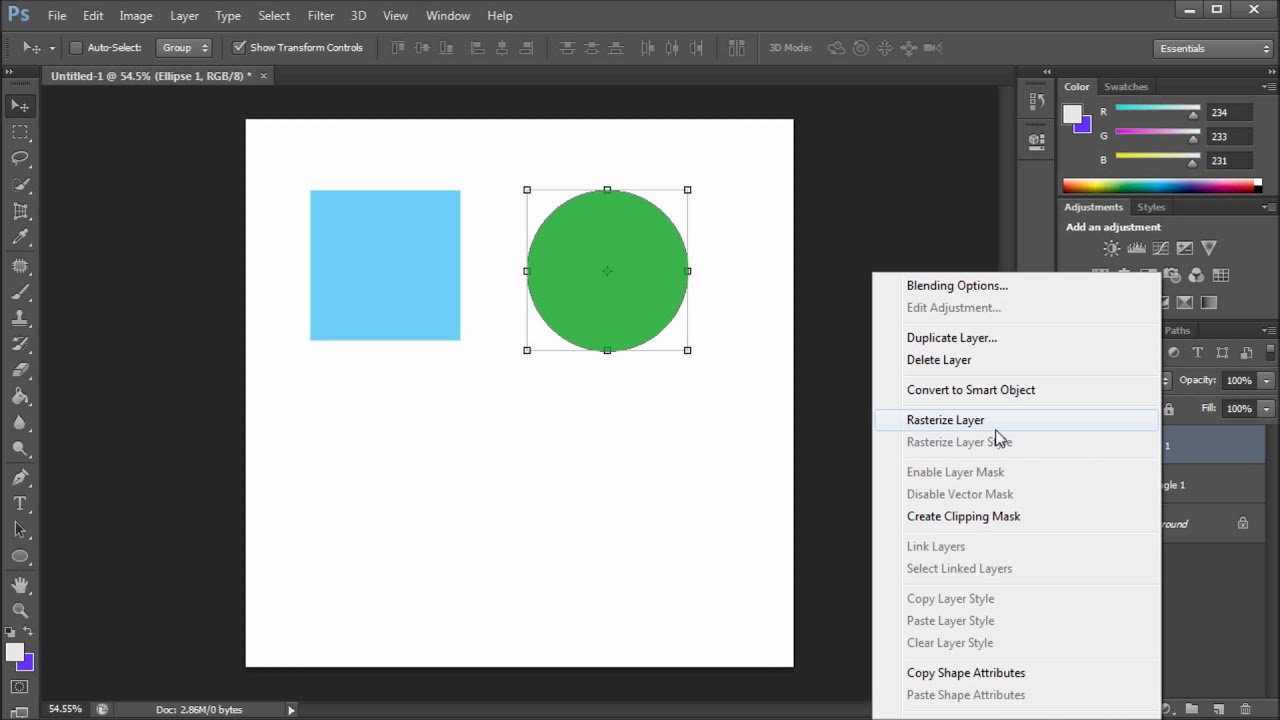Choose Rasterize Layer from context menu
Image resolution: width=1280 pixels, height=720 pixels.
coord(945,420)
